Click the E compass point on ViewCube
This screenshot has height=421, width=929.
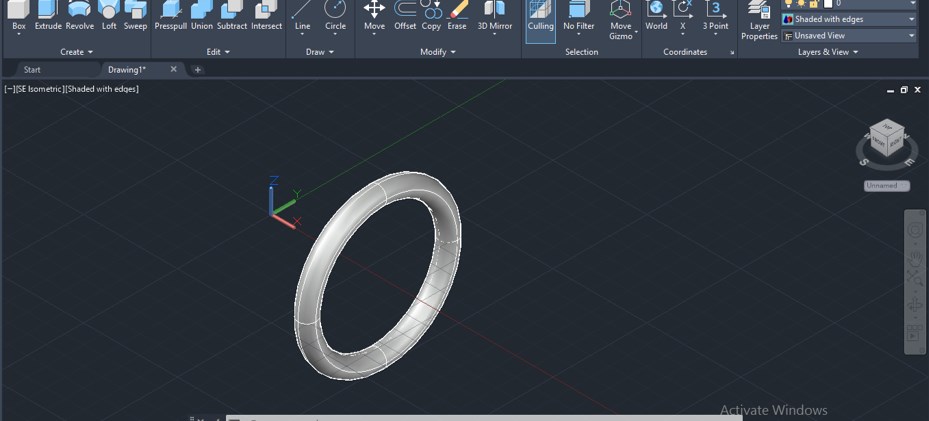click(x=908, y=160)
